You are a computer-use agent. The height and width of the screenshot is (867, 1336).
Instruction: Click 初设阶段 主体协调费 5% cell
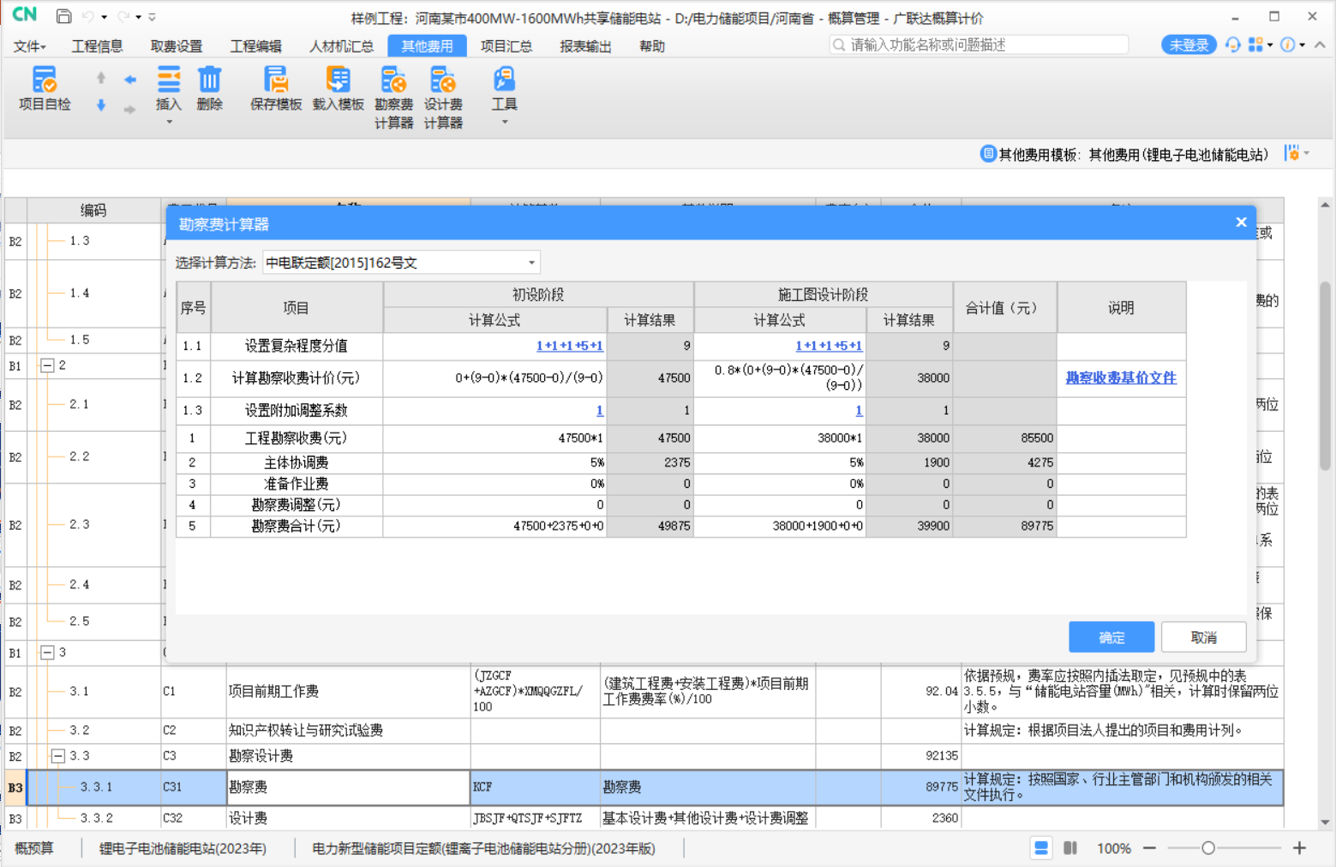[x=495, y=463]
